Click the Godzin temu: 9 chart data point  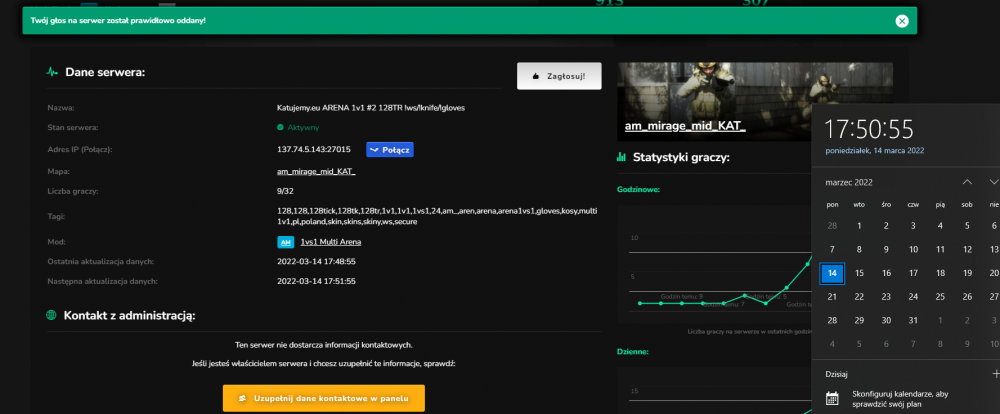point(682,302)
